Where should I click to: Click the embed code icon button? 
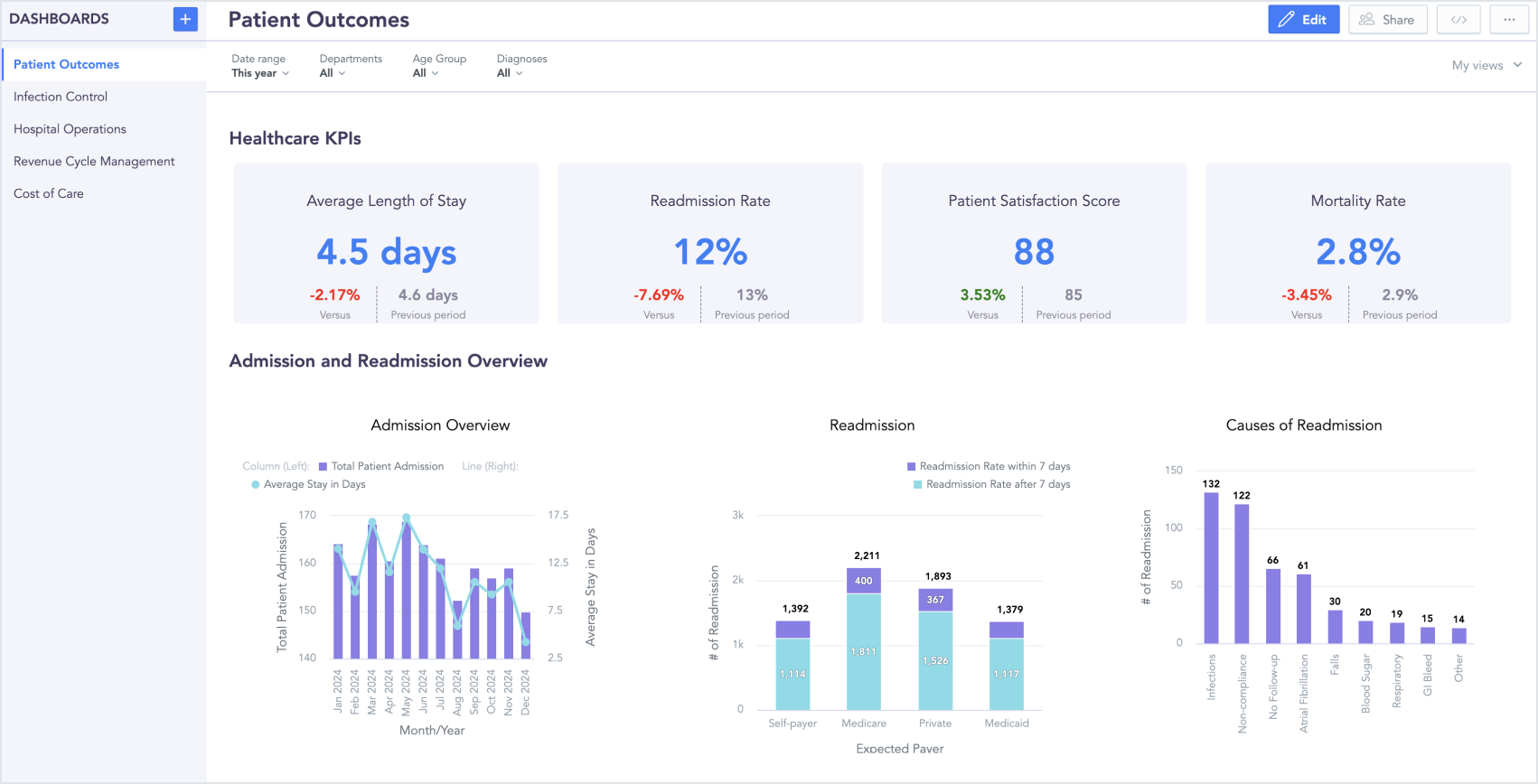point(1458,19)
